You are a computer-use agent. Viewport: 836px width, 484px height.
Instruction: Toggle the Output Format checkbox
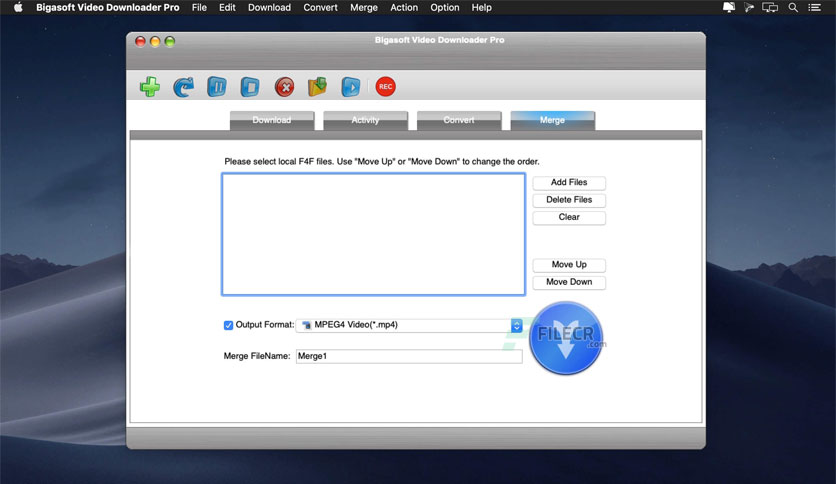pyautogui.click(x=228, y=325)
